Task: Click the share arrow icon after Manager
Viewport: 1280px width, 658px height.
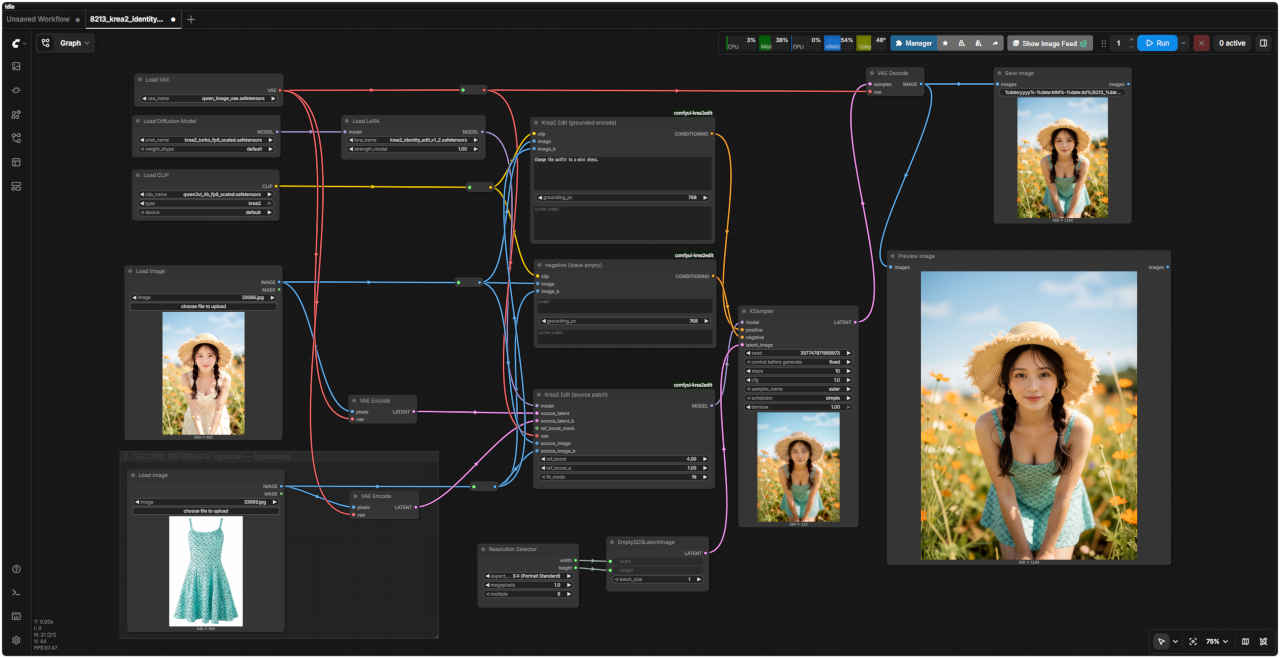Action: [x=995, y=43]
